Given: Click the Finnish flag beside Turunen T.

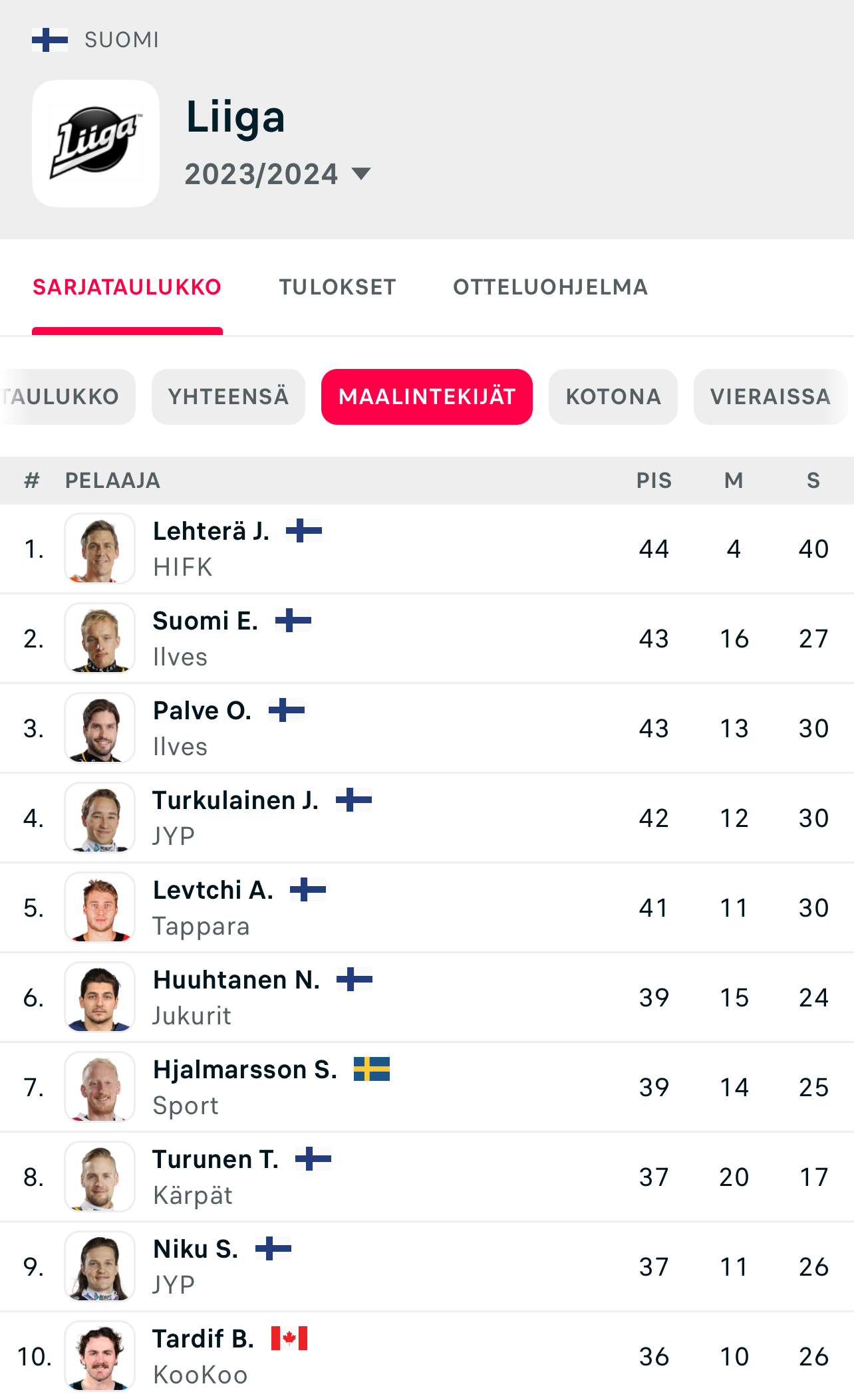Looking at the screenshot, I should coord(313,1159).
